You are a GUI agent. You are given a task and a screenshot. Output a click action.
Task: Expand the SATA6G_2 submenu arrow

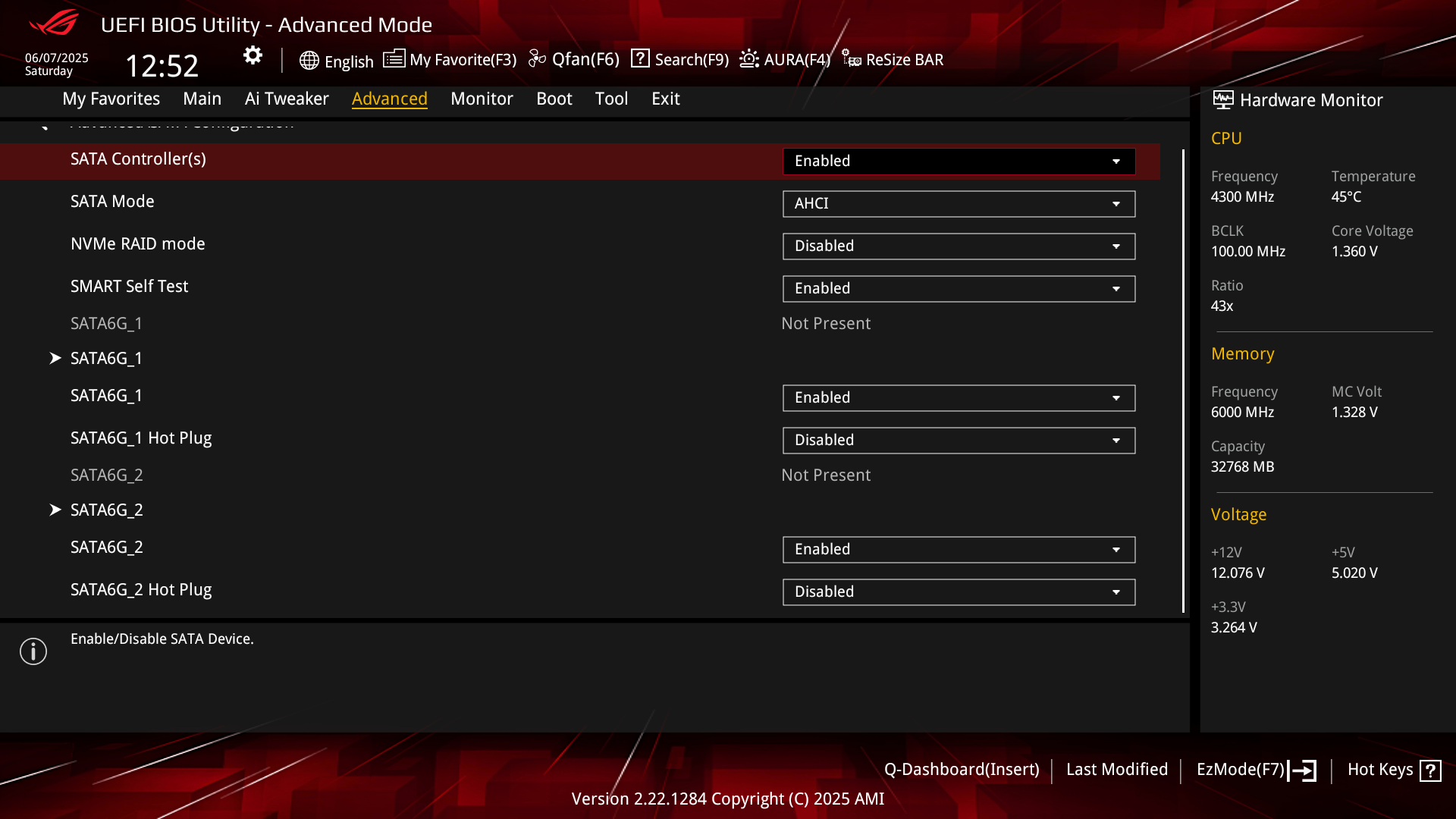click(x=55, y=510)
